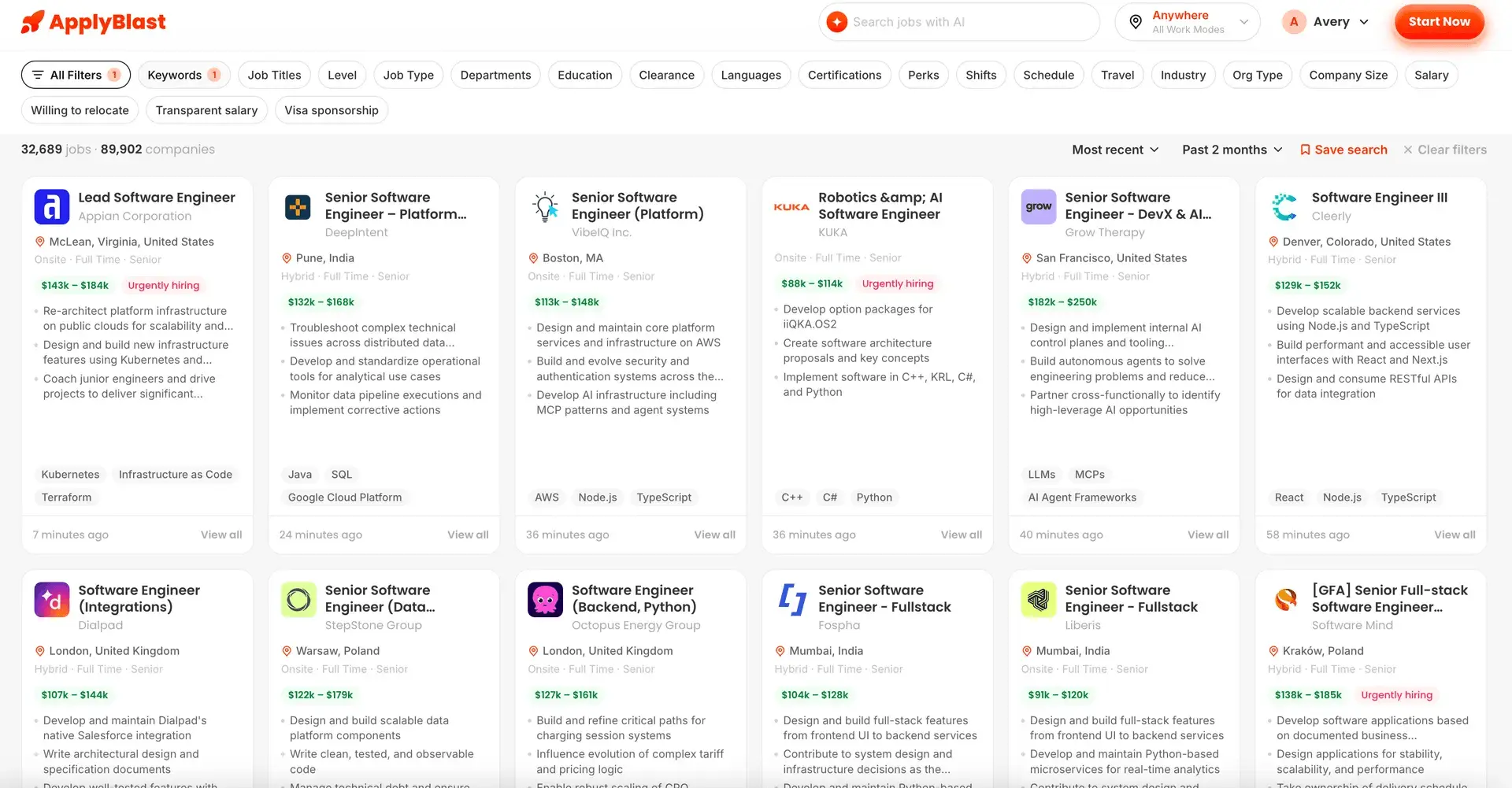Open the Octopus Energy Group logo

pos(545,600)
